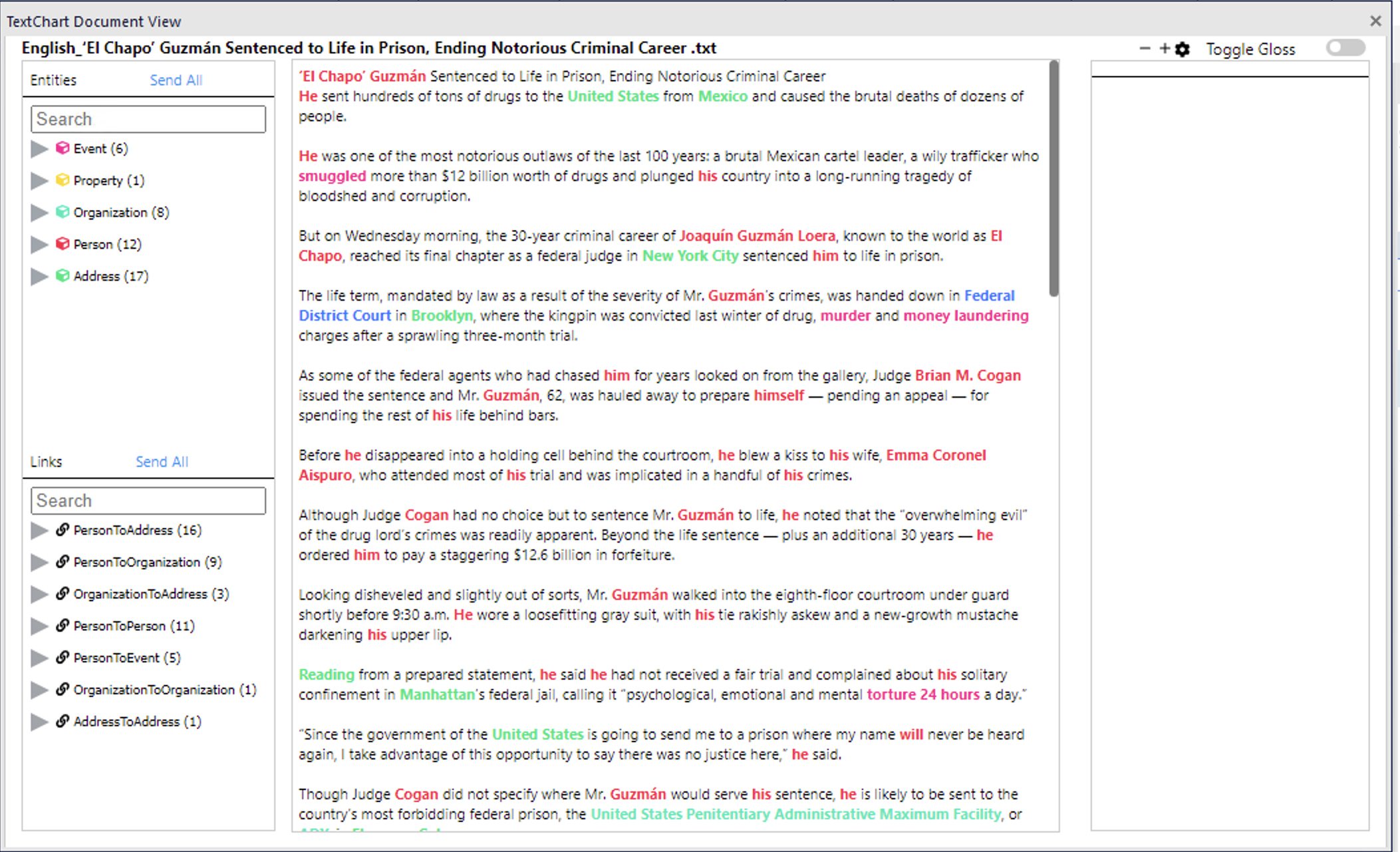Viewport: 1400px width, 852px height.
Task: Click Send All for Links
Action: pos(162,461)
